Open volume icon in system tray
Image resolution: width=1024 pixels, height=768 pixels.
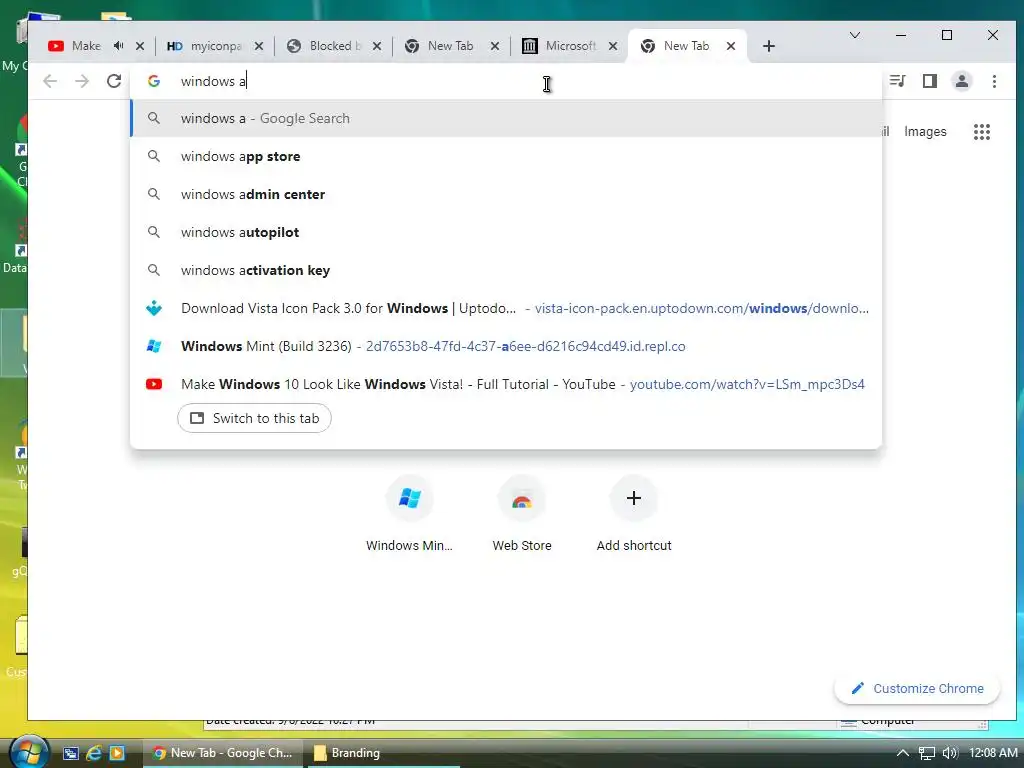click(950, 753)
